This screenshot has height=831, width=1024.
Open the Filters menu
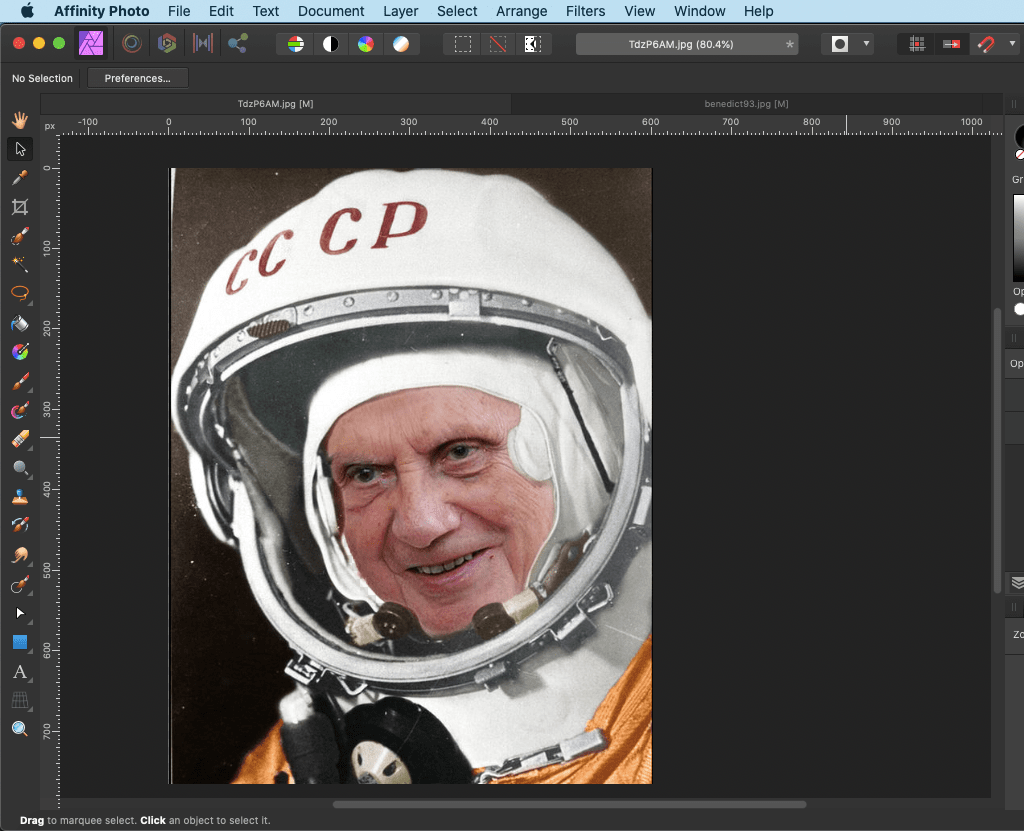(585, 11)
